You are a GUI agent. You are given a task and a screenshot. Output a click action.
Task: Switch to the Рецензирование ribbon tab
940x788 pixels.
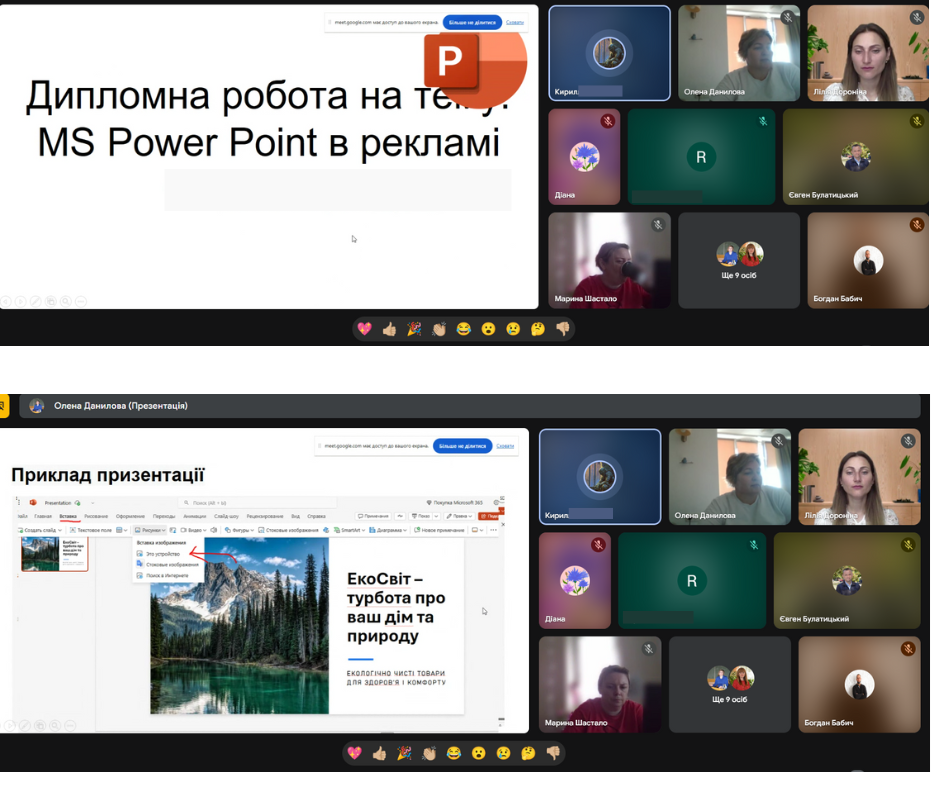coord(265,516)
